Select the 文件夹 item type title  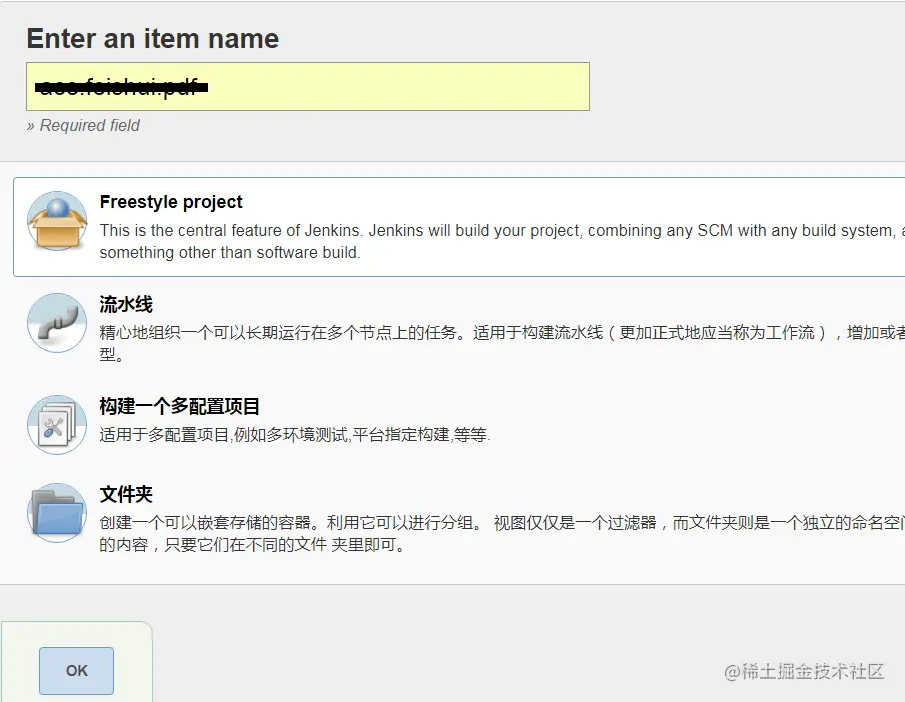(x=126, y=495)
